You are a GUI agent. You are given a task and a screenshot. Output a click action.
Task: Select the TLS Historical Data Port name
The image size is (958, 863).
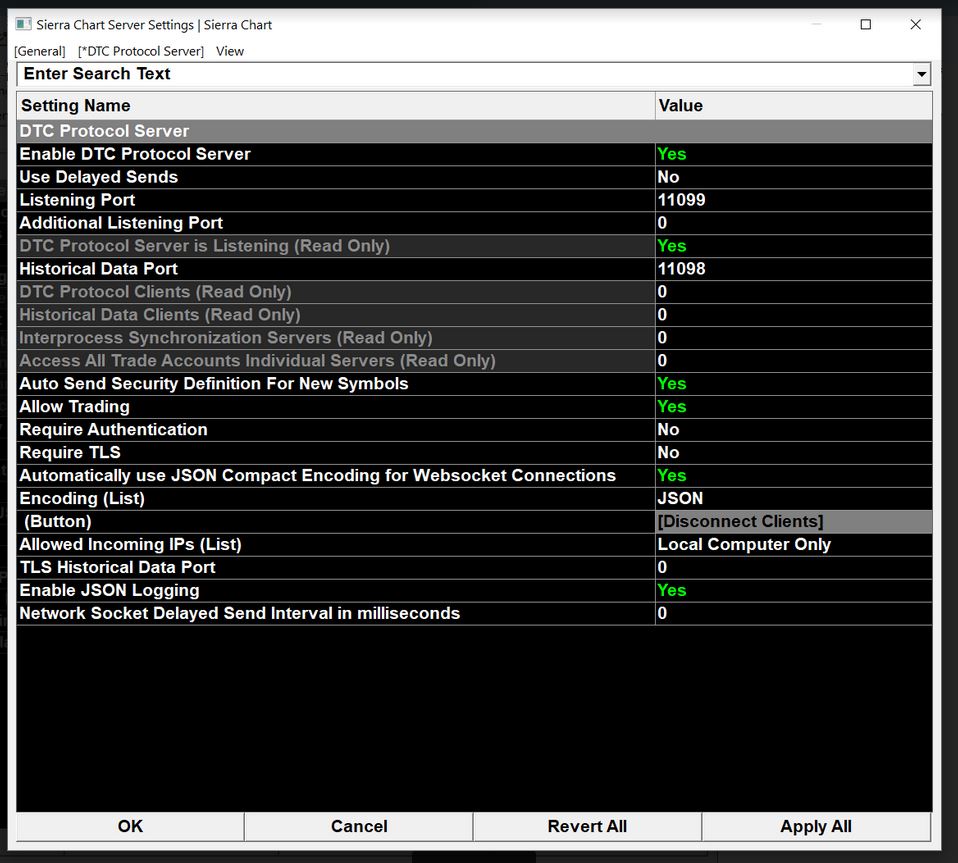[x=335, y=567]
